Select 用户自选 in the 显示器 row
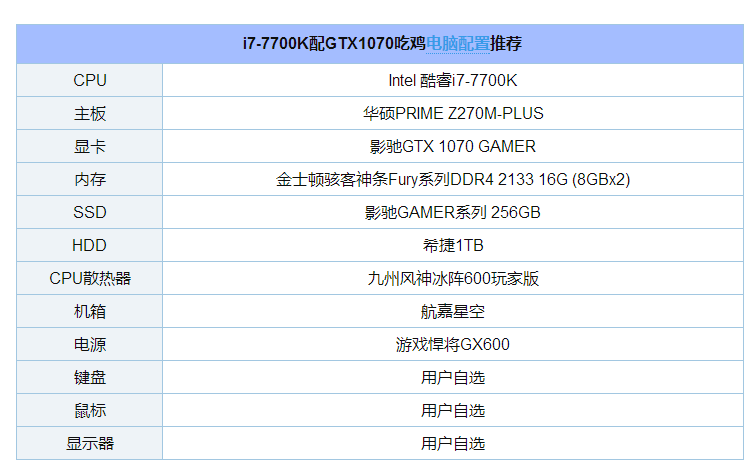Image resolution: width=755 pixels, height=473 pixels. pyautogui.click(x=453, y=444)
